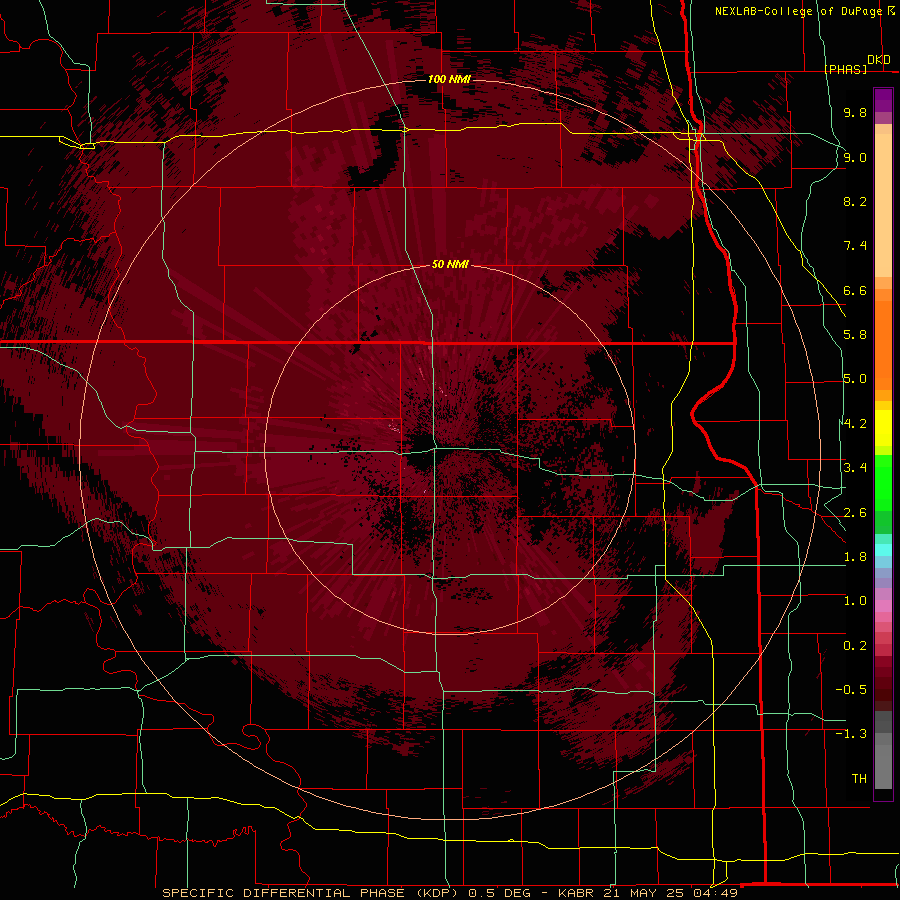Click the 21 MAY 25 04:49 timestamp

(x=670, y=893)
